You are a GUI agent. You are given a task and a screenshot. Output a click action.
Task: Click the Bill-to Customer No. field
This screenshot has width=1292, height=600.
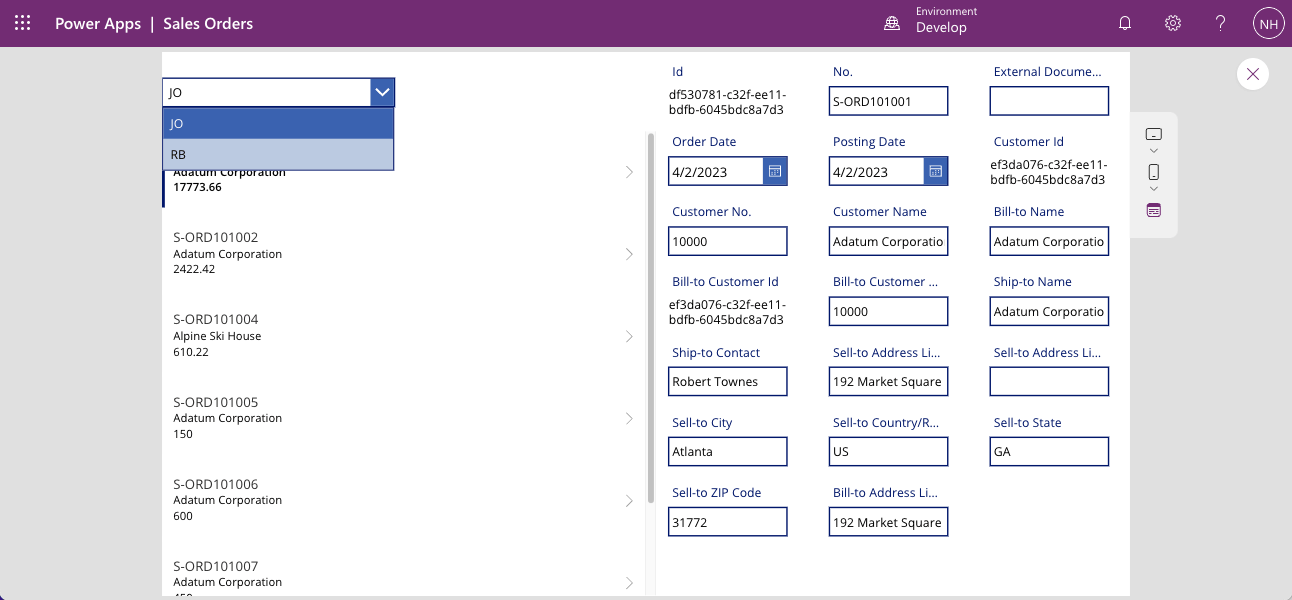point(888,311)
